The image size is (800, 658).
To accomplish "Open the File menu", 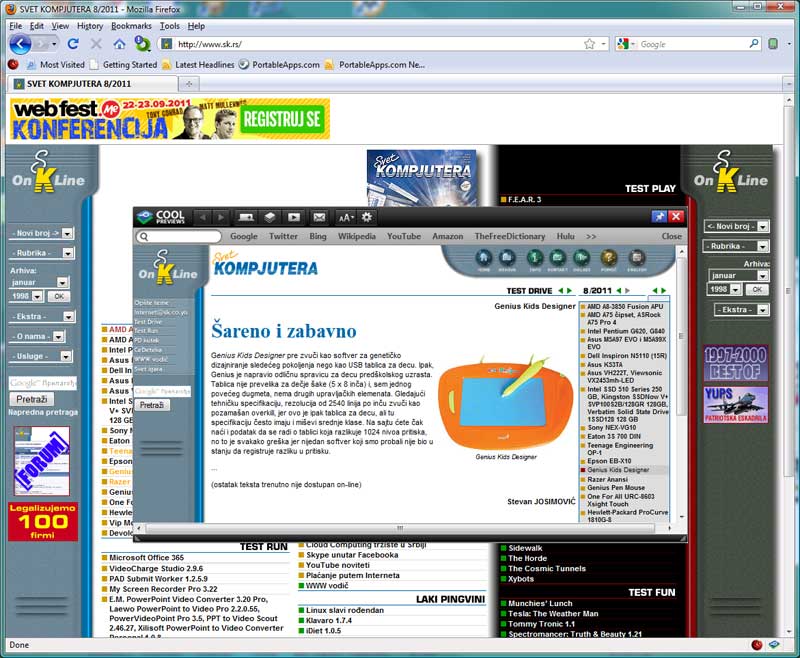I will 16,26.
